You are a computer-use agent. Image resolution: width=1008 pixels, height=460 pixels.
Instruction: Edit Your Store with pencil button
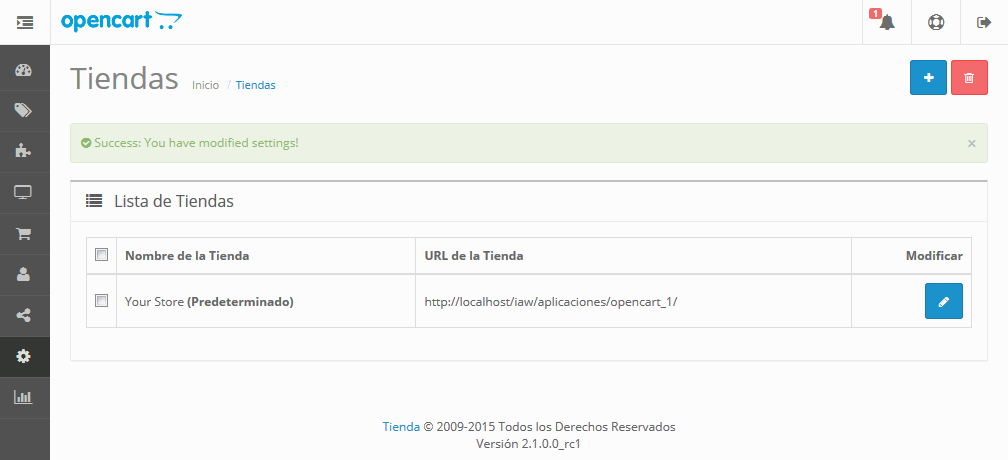click(943, 301)
